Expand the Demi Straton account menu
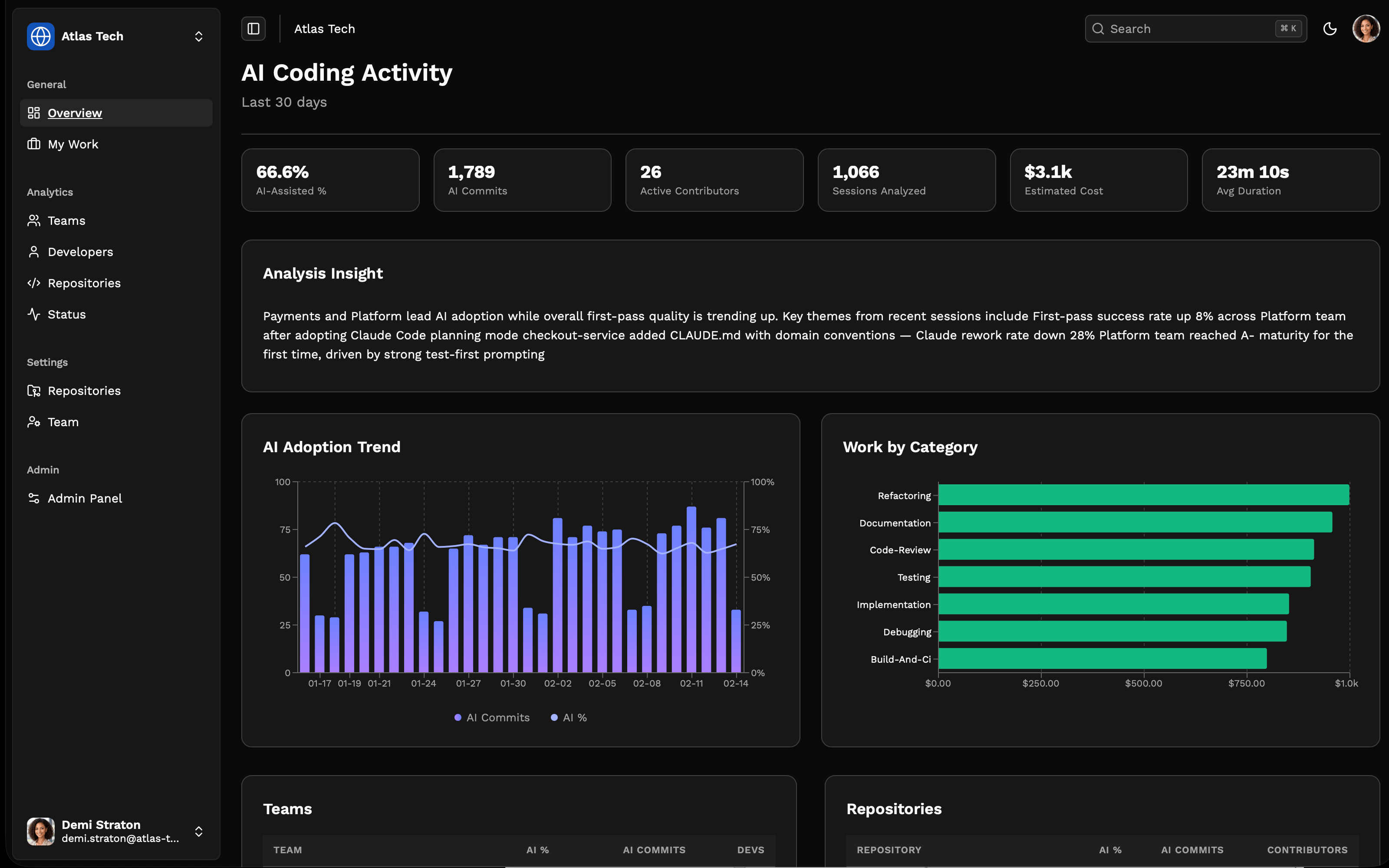This screenshot has height=868, width=1389. pyautogui.click(x=199, y=831)
